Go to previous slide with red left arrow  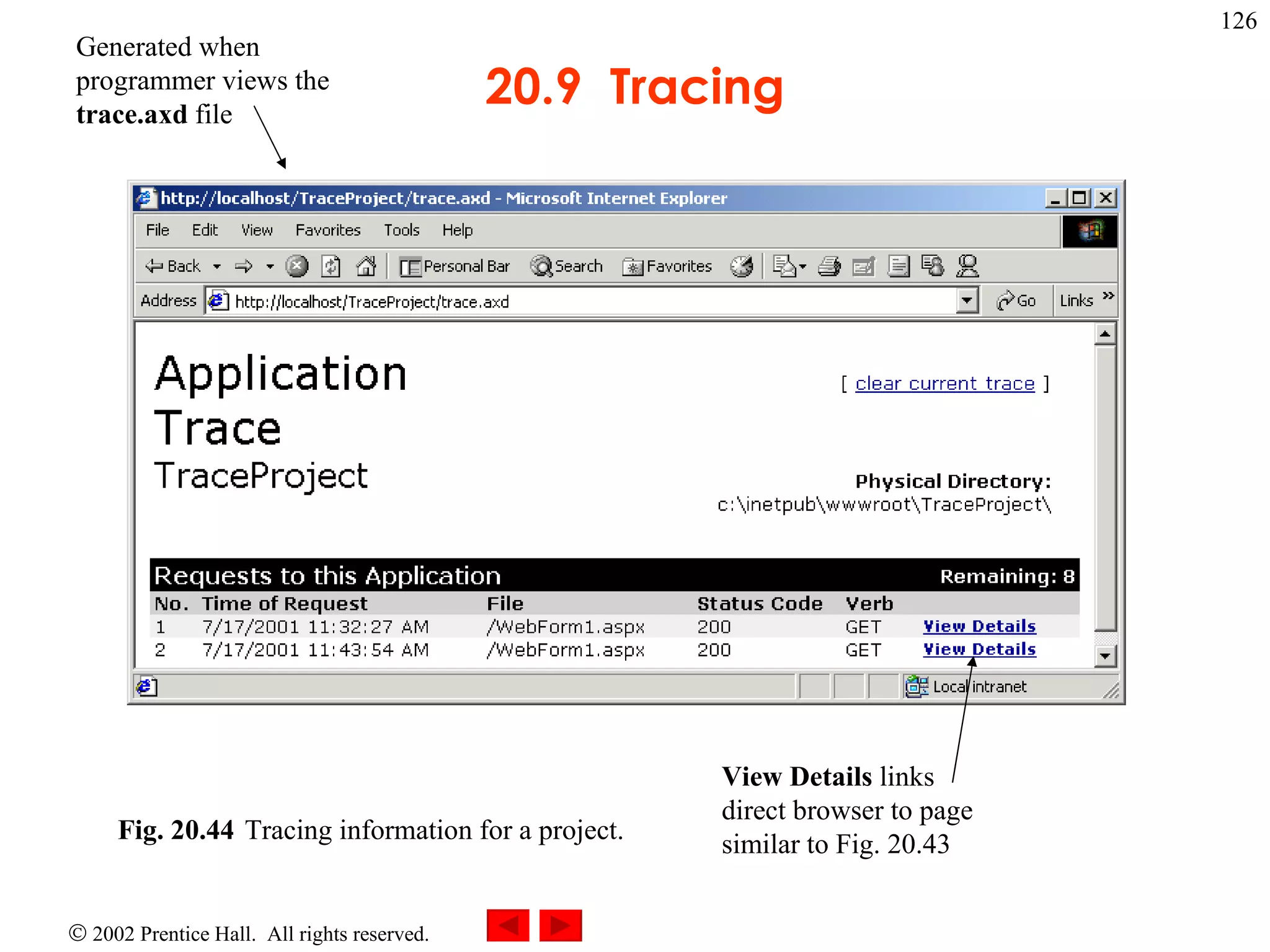pyautogui.click(x=508, y=925)
